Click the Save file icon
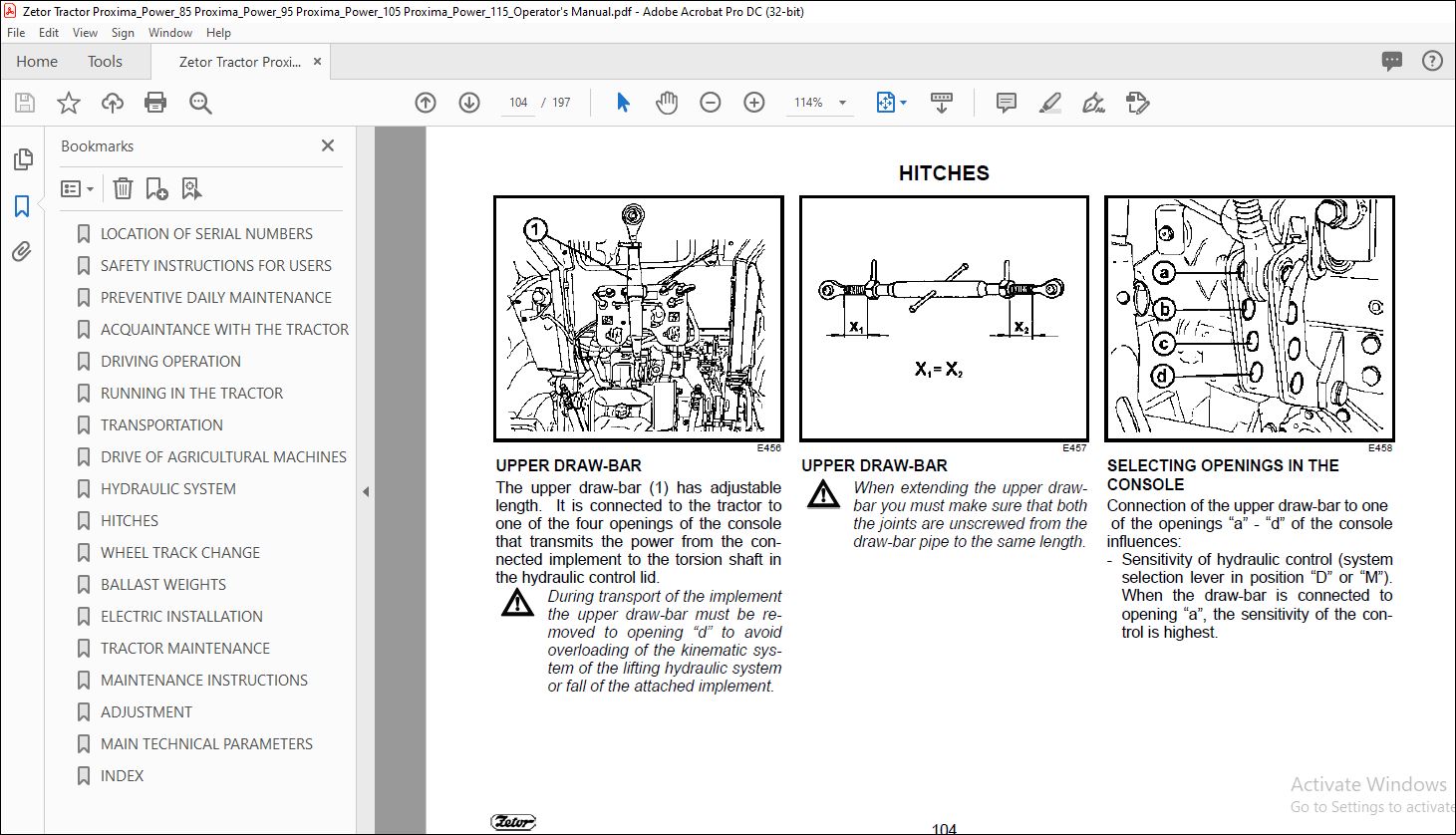This screenshot has width=1456, height=835. point(25,103)
